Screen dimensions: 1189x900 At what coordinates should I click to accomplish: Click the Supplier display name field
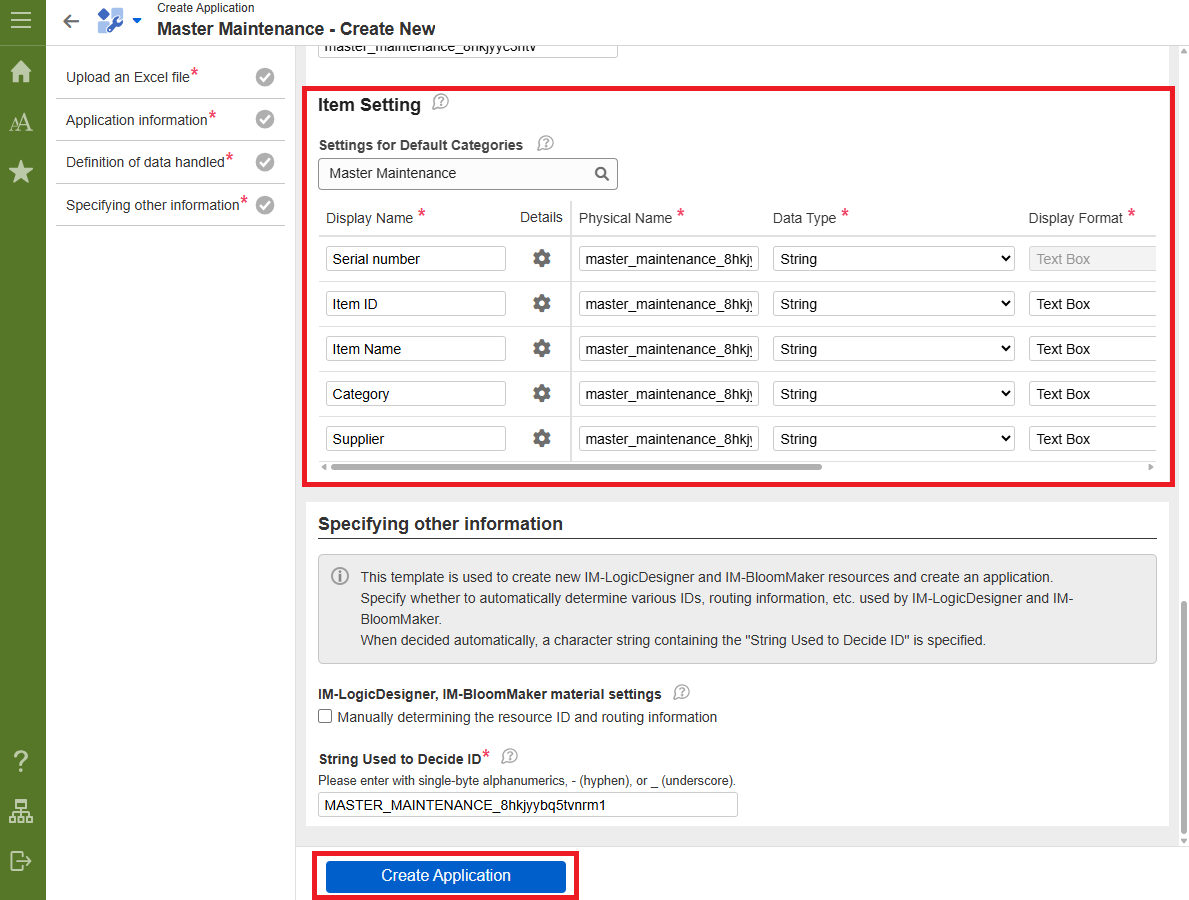[416, 438]
